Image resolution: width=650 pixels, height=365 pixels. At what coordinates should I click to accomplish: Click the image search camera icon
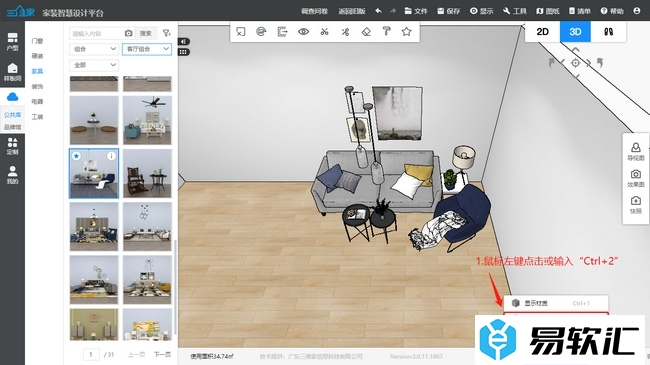(129, 33)
